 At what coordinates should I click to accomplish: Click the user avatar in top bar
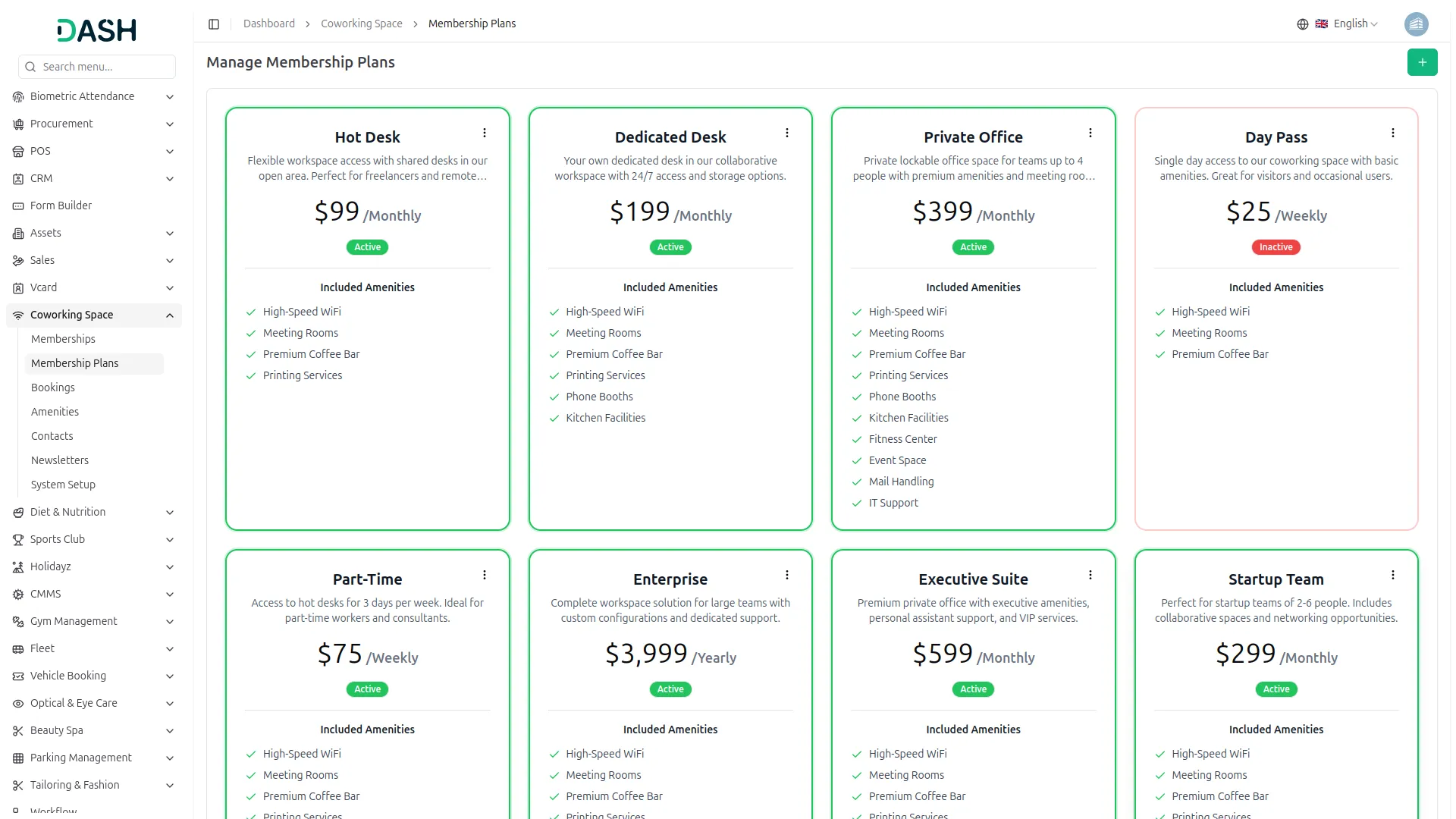[x=1416, y=24]
